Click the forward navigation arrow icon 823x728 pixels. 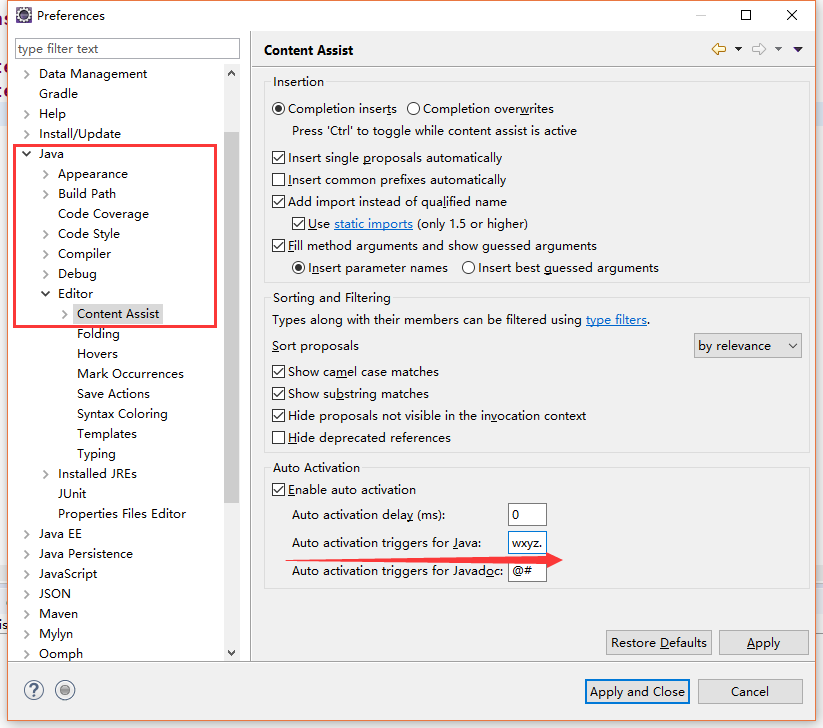pos(759,49)
